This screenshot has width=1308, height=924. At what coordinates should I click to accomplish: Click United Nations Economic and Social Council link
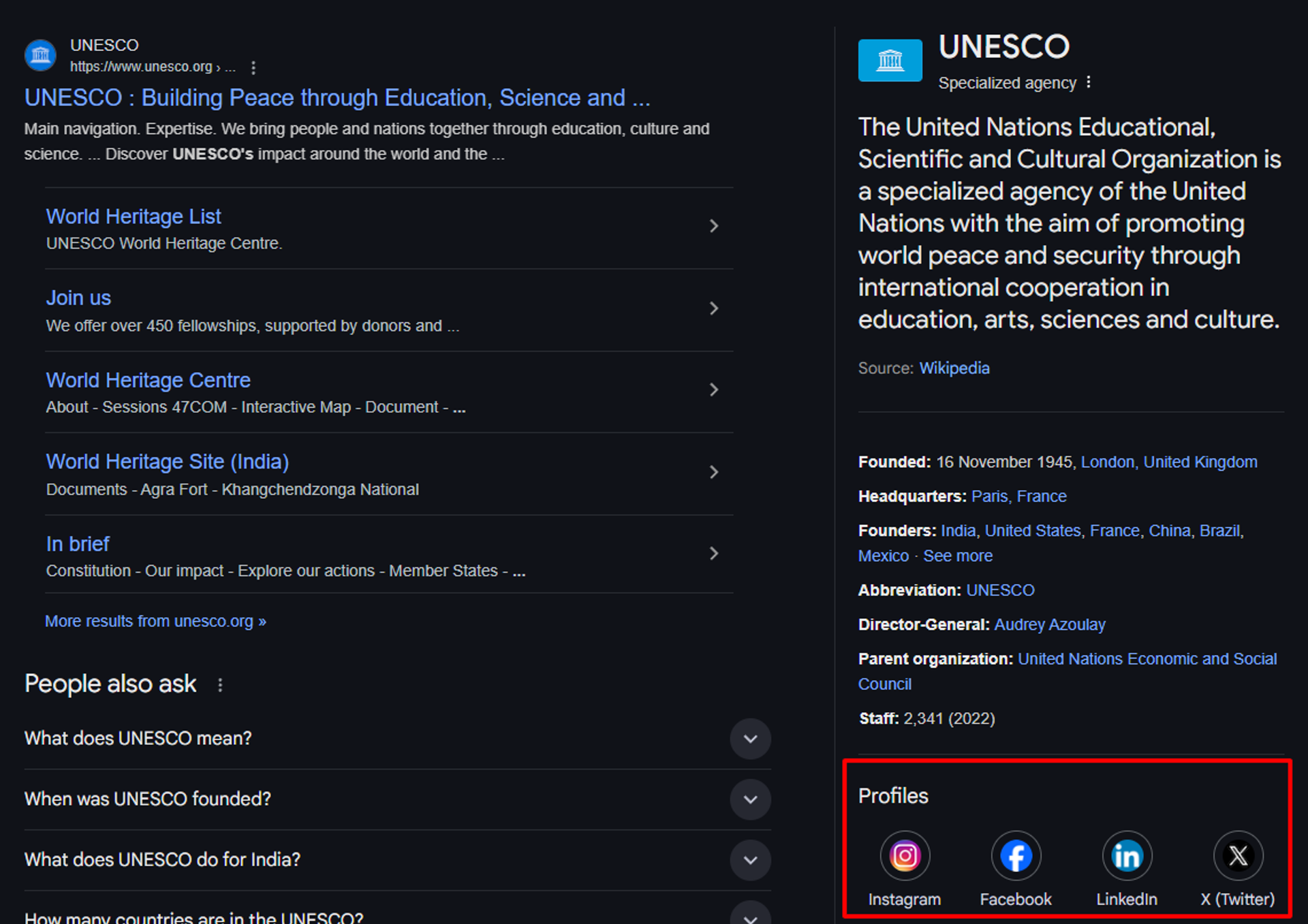[x=1068, y=671]
